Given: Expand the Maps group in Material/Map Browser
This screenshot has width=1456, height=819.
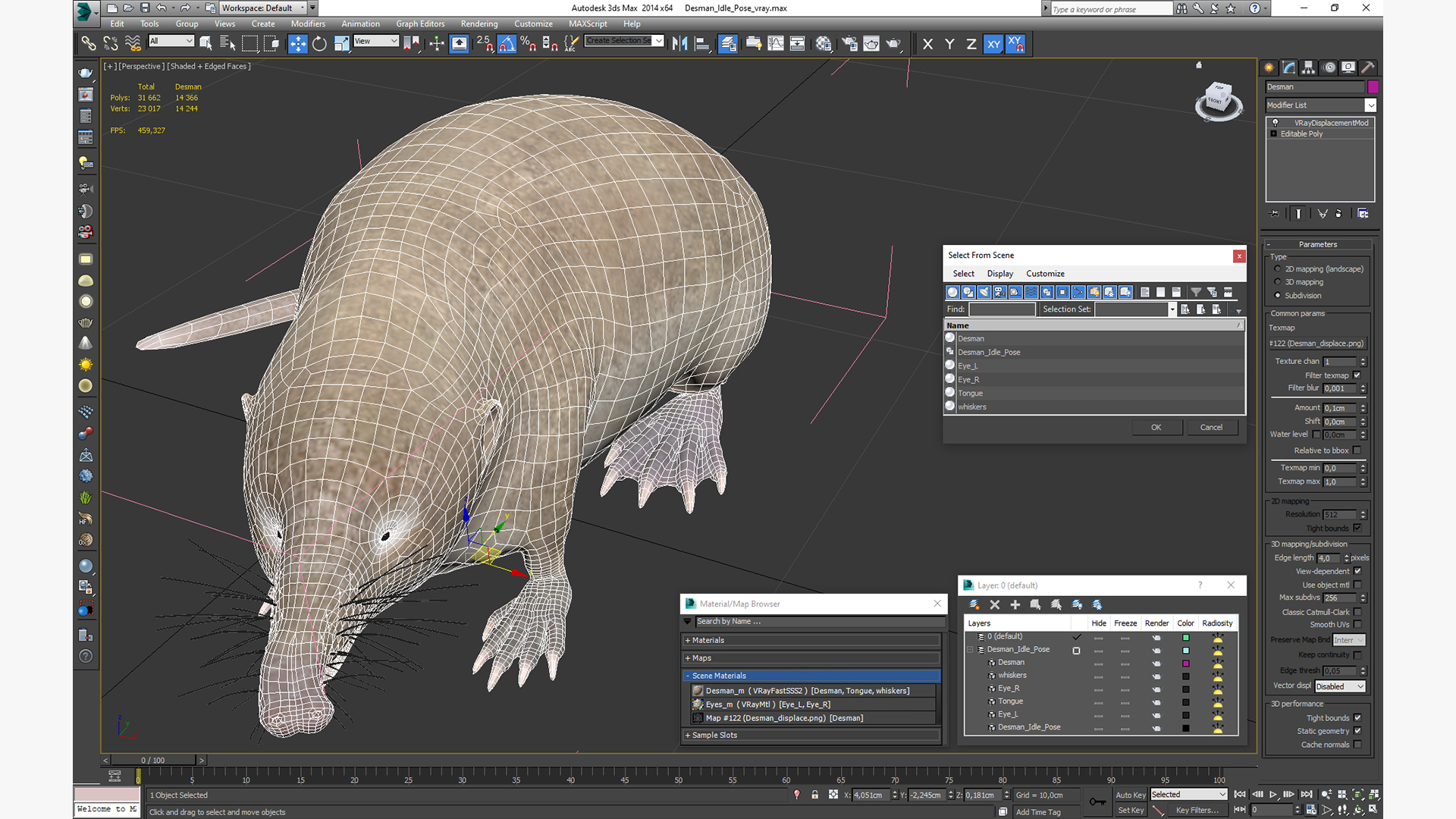Looking at the screenshot, I should [x=811, y=658].
